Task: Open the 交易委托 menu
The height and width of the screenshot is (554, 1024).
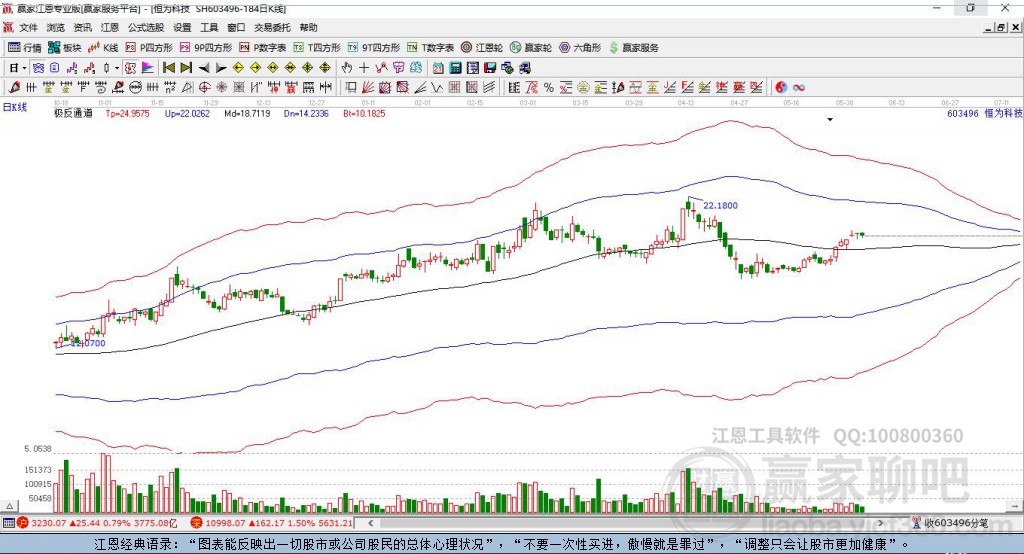Action: [272, 27]
